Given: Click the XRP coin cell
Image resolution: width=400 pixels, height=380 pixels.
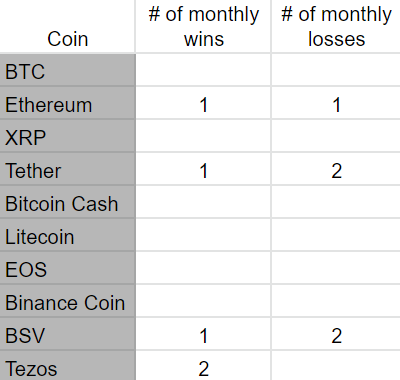Looking at the screenshot, I should tap(67, 136).
